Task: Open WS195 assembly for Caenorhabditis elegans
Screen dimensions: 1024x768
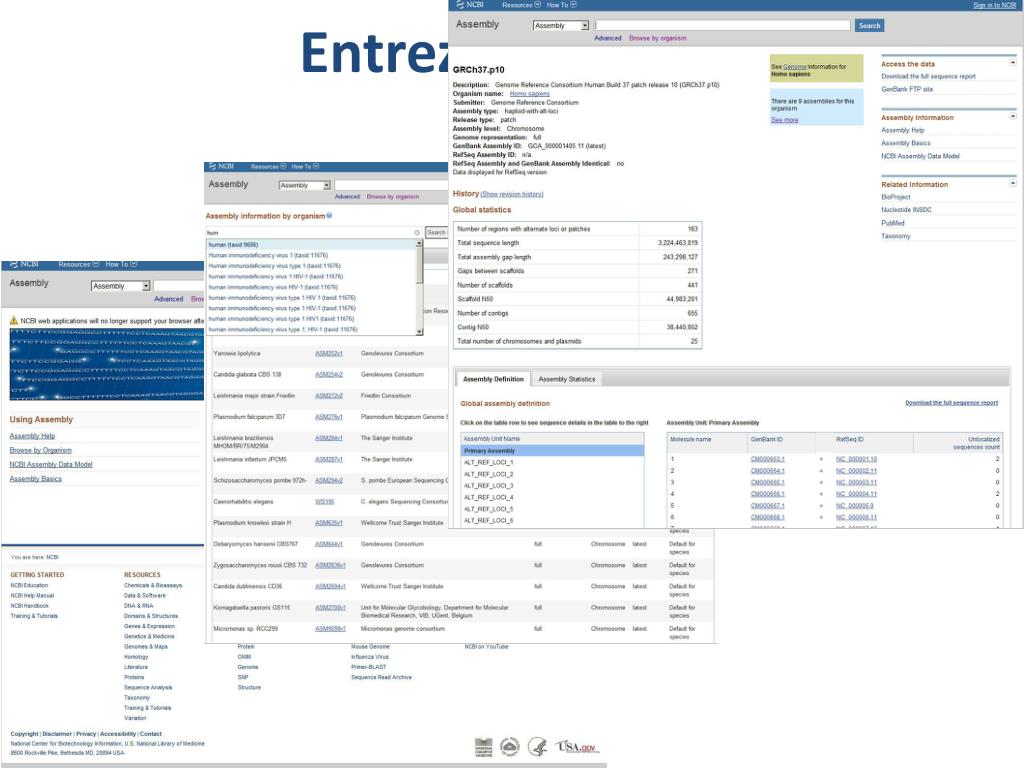Action: click(325, 502)
